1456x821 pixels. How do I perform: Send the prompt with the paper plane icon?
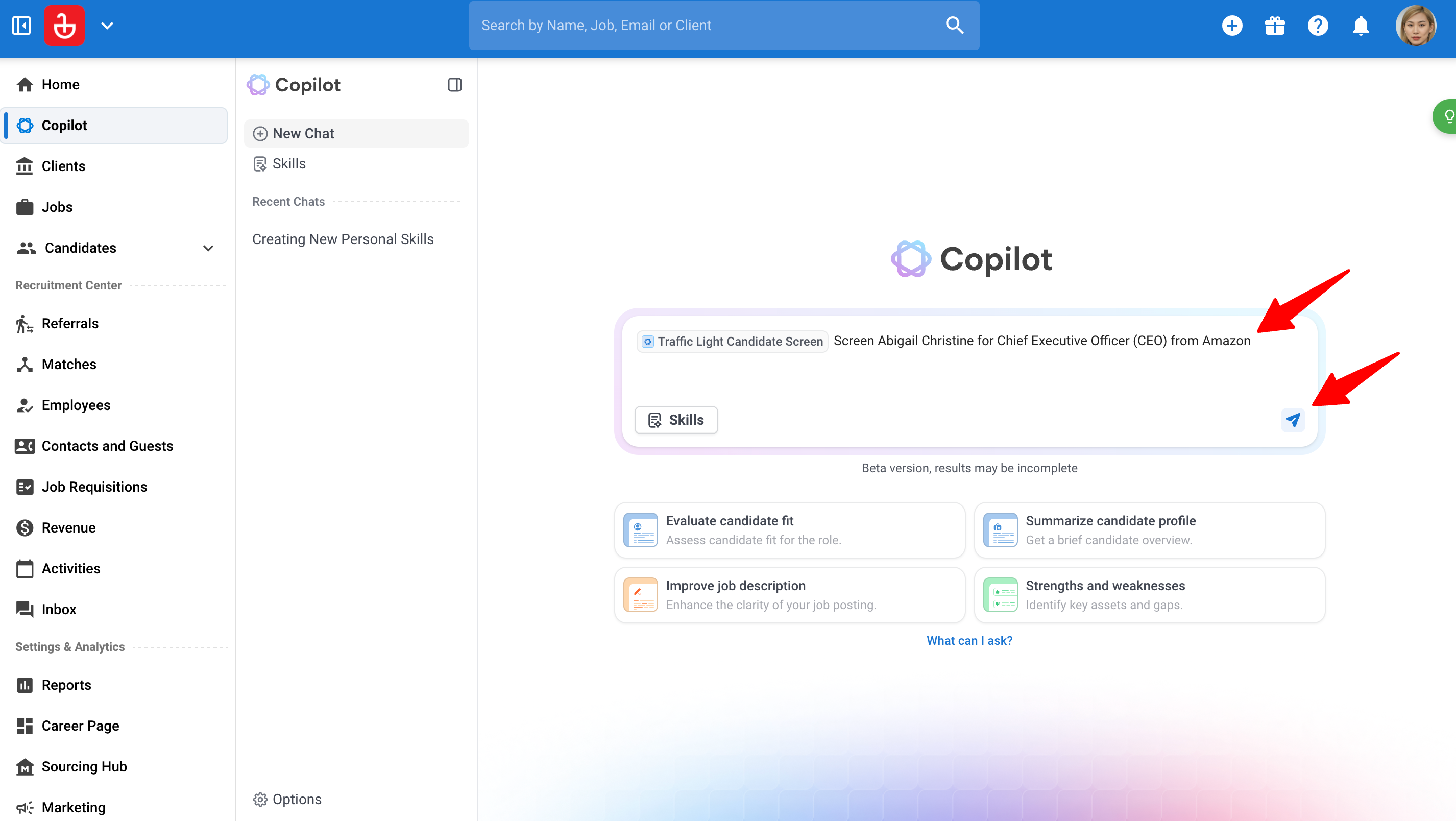pyautogui.click(x=1293, y=420)
